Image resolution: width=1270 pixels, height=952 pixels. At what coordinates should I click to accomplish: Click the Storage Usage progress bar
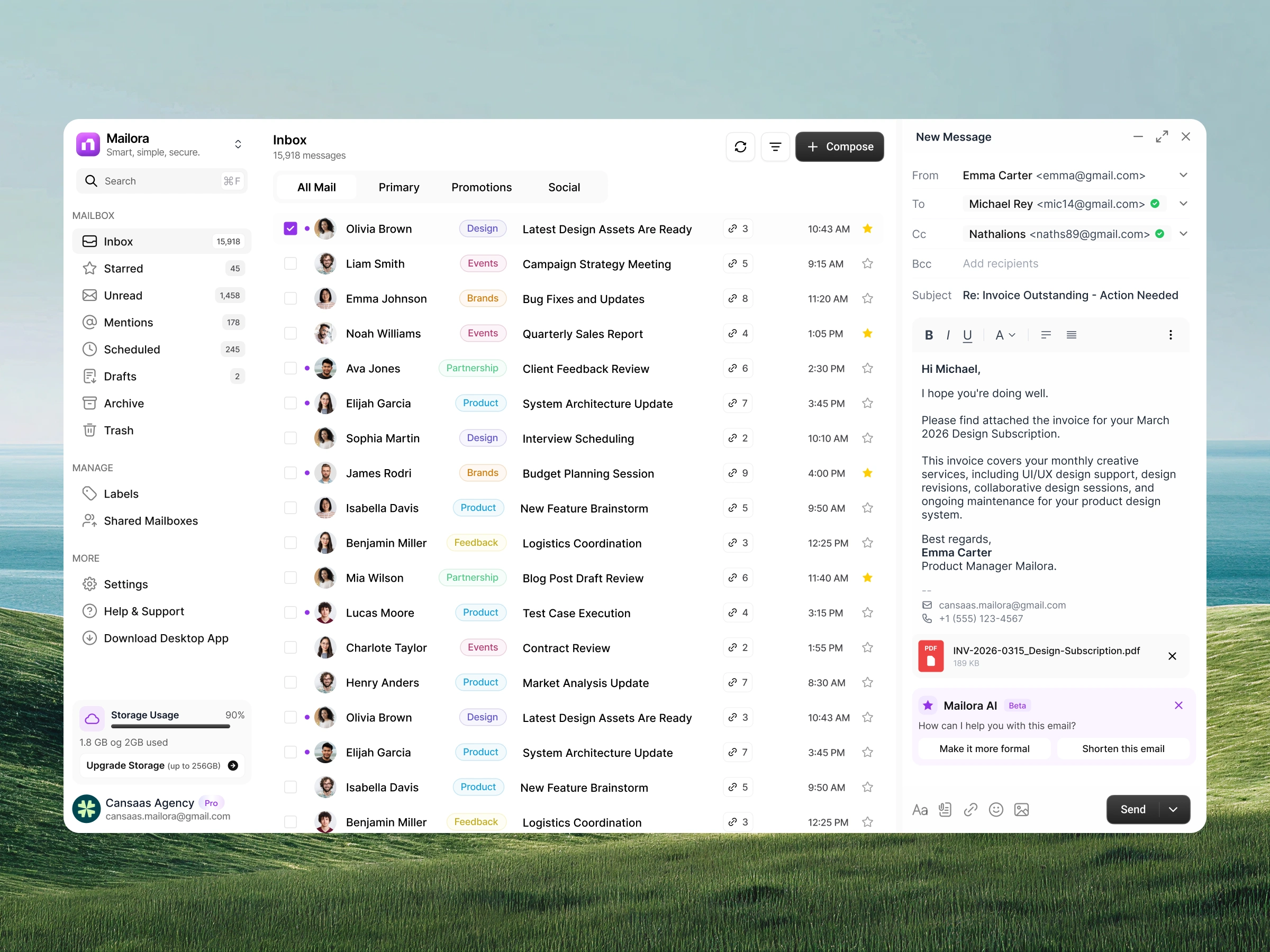click(170, 727)
